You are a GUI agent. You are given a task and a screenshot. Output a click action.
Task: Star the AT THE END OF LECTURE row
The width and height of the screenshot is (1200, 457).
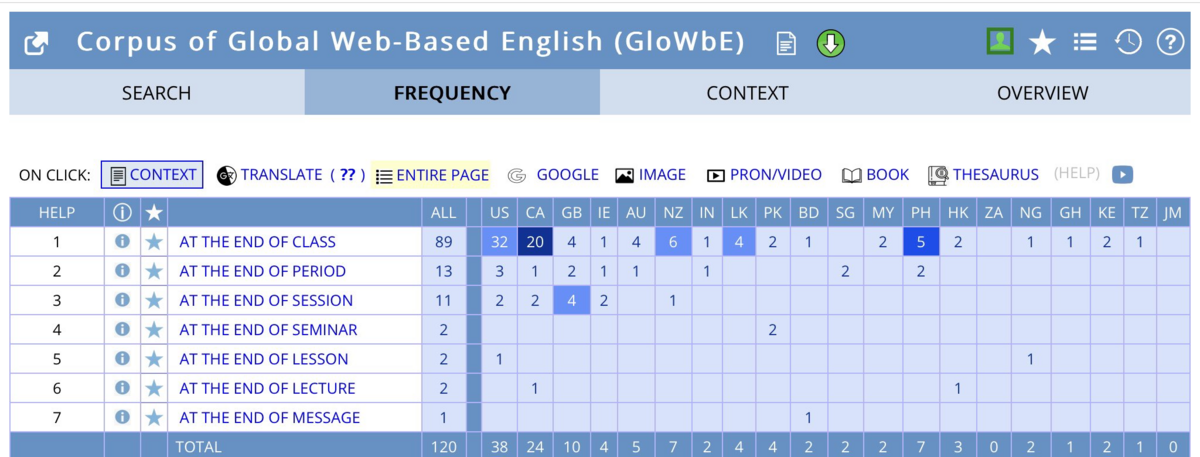pyautogui.click(x=154, y=388)
